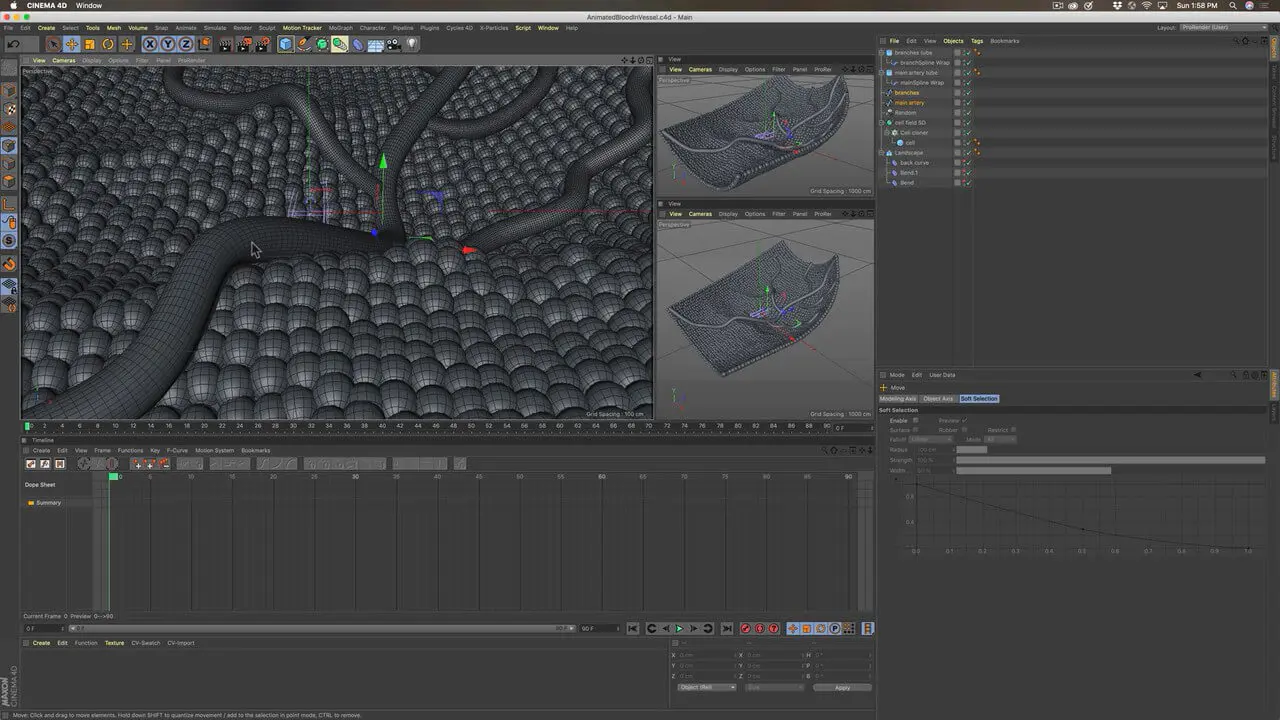Toggle enable checkmark for Bend.1

coord(968,173)
